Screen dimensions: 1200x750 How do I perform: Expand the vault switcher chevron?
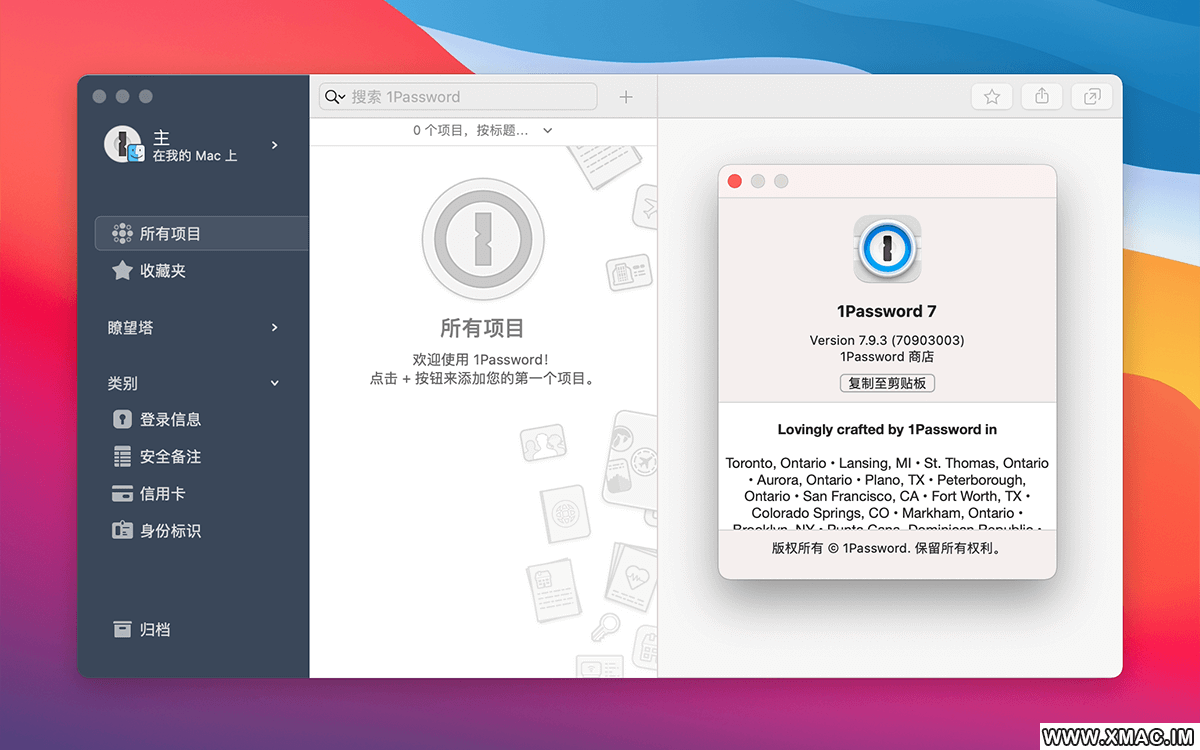[275, 145]
